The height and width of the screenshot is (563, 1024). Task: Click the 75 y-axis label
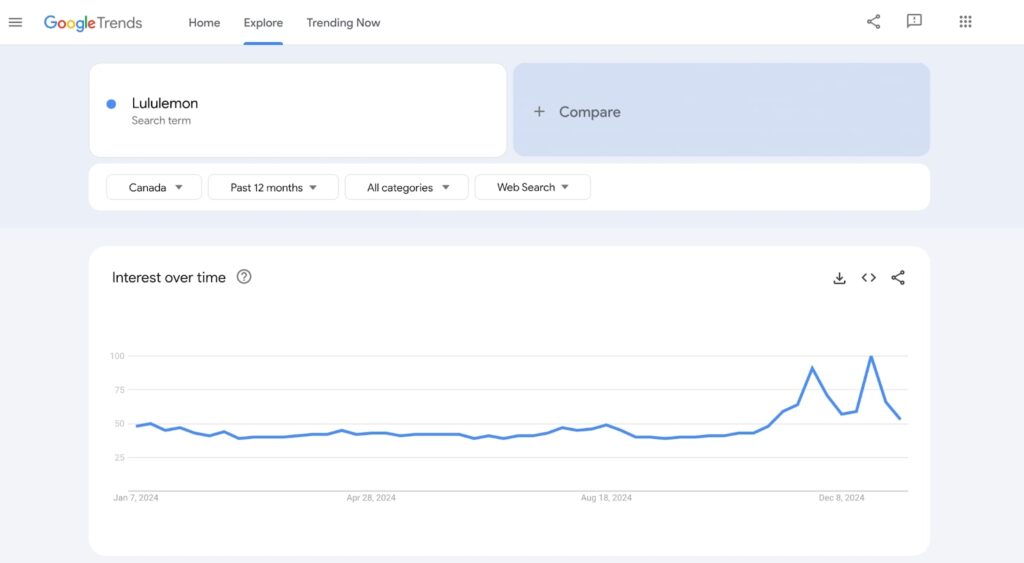pos(120,390)
